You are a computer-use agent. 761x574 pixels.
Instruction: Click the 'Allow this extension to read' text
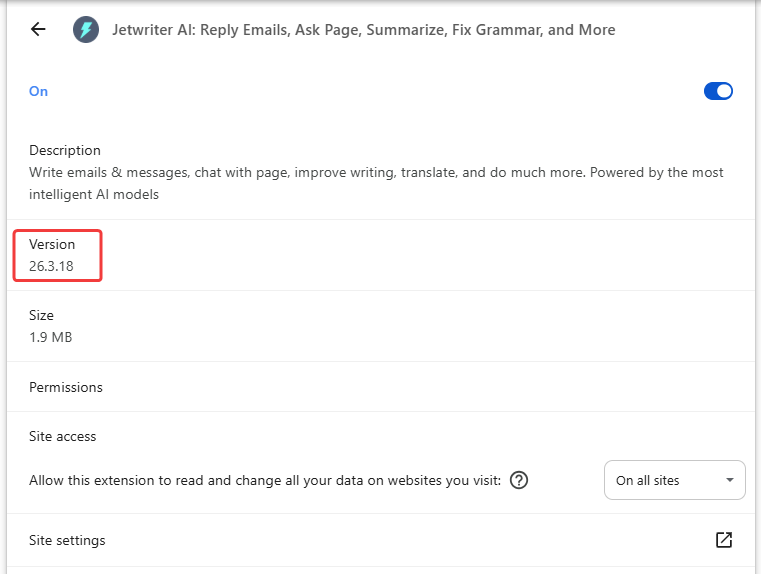pos(265,480)
